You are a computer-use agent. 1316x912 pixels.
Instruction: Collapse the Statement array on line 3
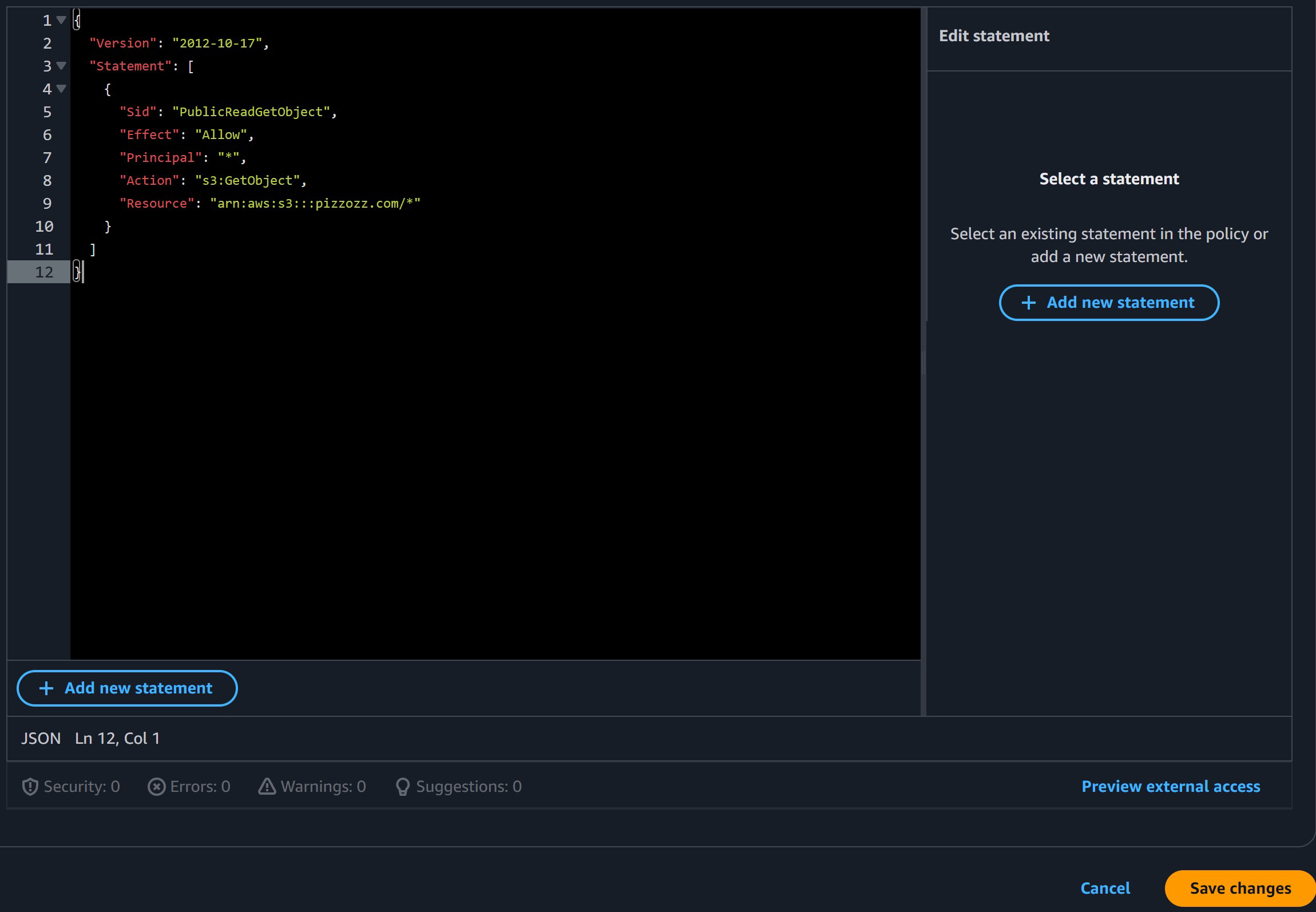[x=61, y=66]
